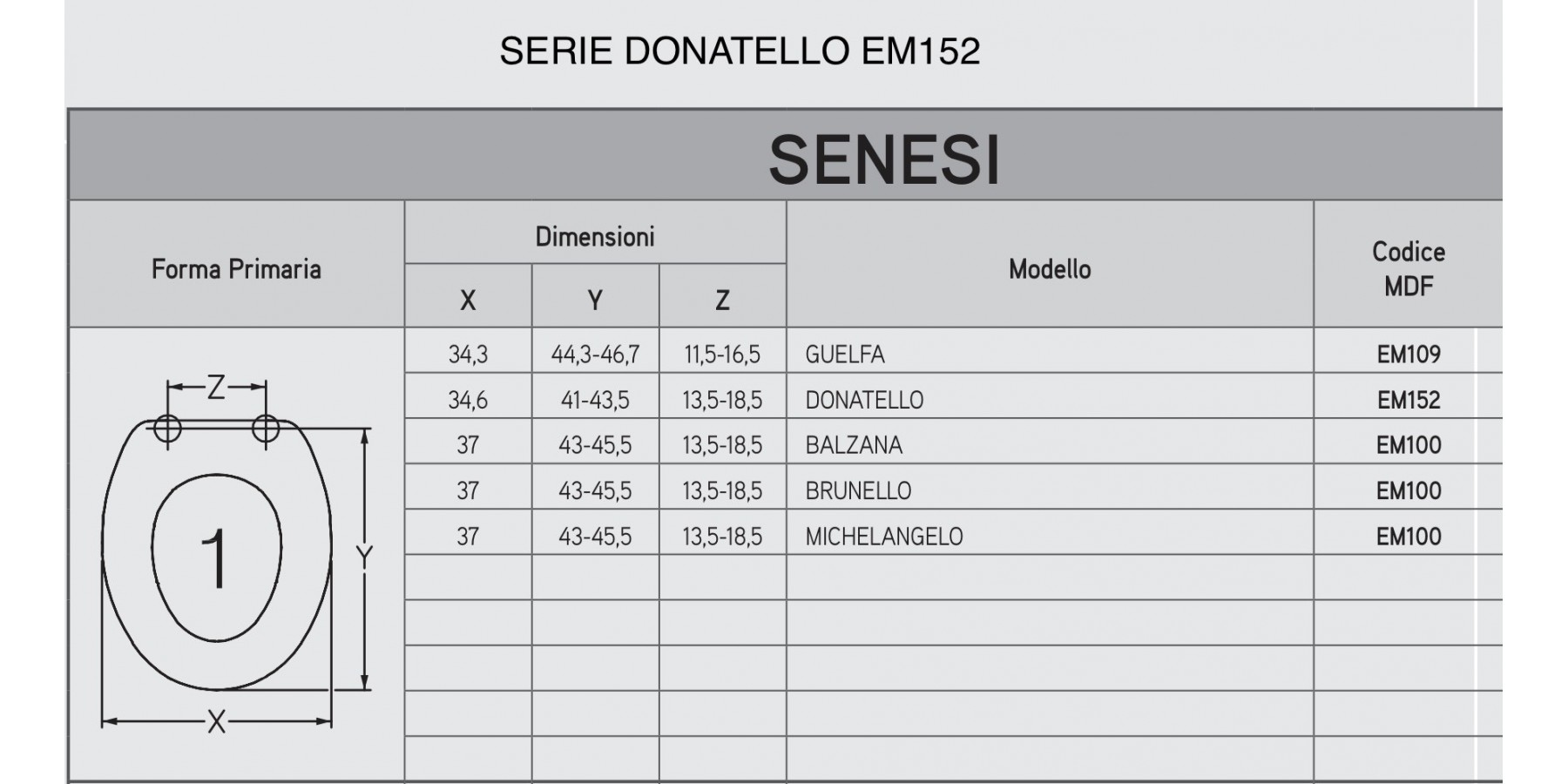
Task: Select the 44,3-46,7 Y dimension cell
Action: coord(595,355)
